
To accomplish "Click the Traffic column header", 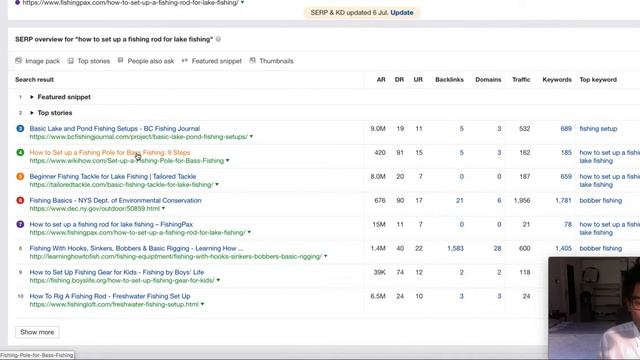I will [x=521, y=80].
